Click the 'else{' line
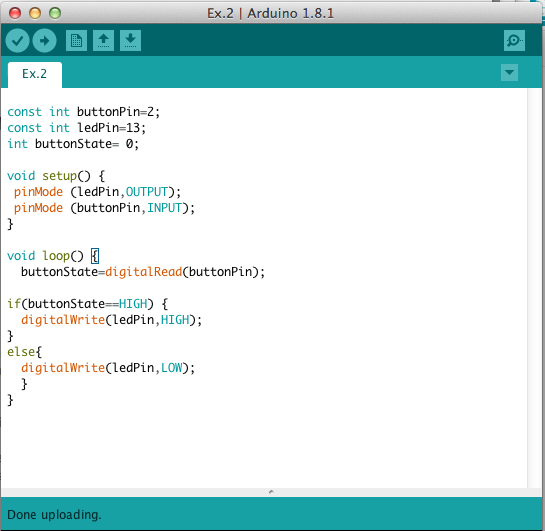The height and width of the screenshot is (531, 545). coord(24,352)
